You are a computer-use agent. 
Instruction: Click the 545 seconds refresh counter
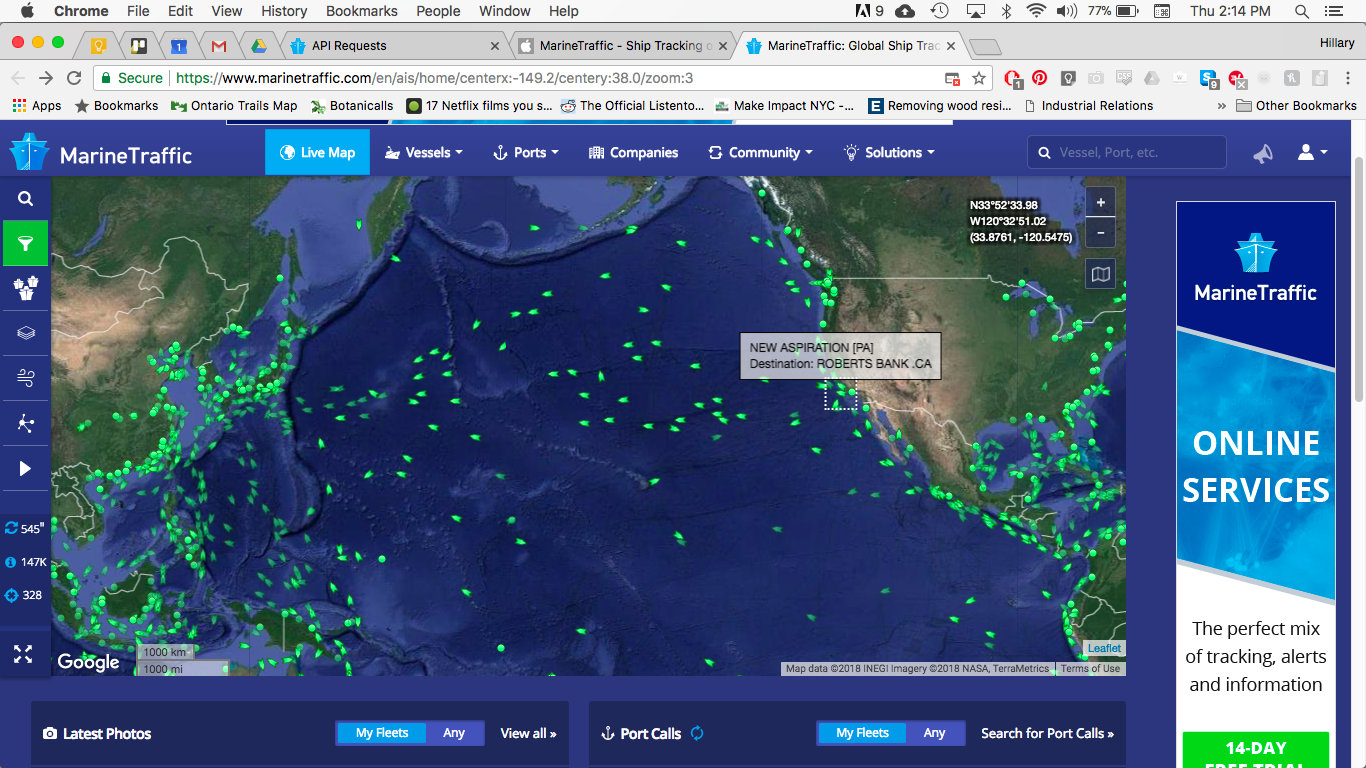(x=25, y=528)
